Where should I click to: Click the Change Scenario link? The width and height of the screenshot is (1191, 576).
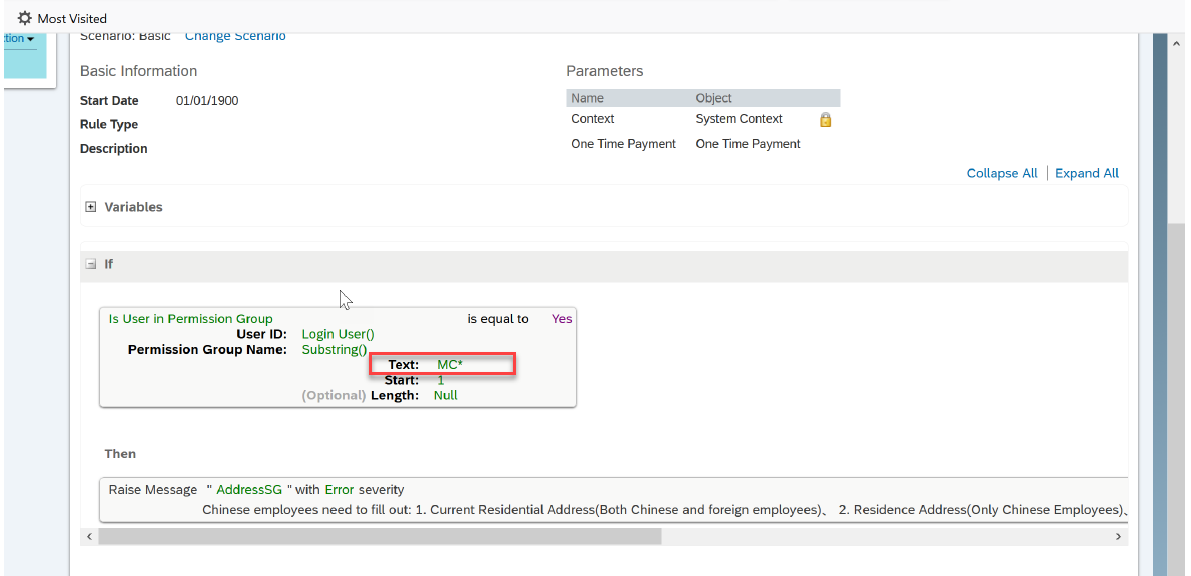pyautogui.click(x=235, y=36)
